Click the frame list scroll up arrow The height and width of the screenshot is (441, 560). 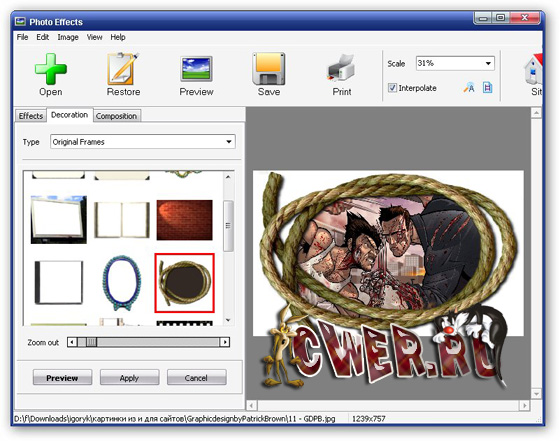[x=228, y=177]
